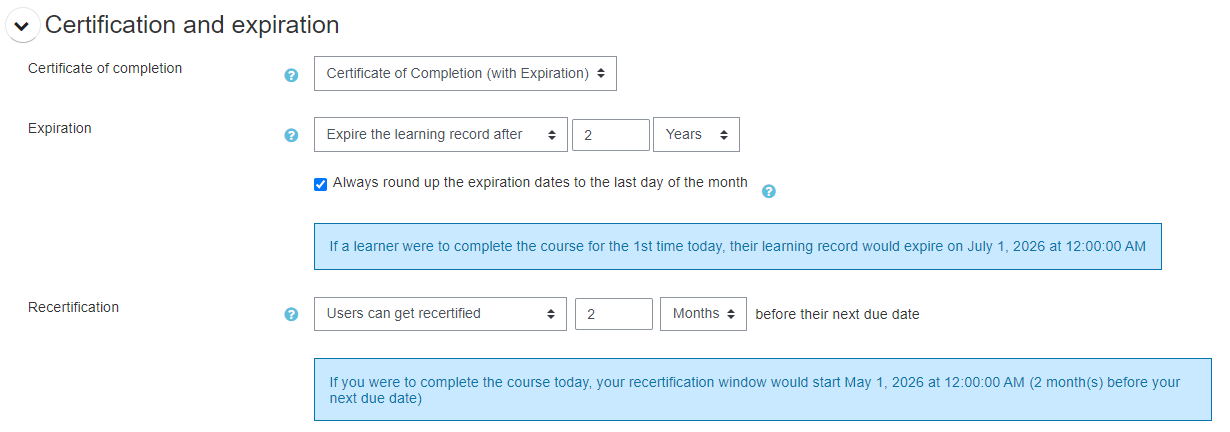Viewport: 1230px width, 432px height.
Task: Open the Users can get recertified dropdown
Action: click(440, 314)
